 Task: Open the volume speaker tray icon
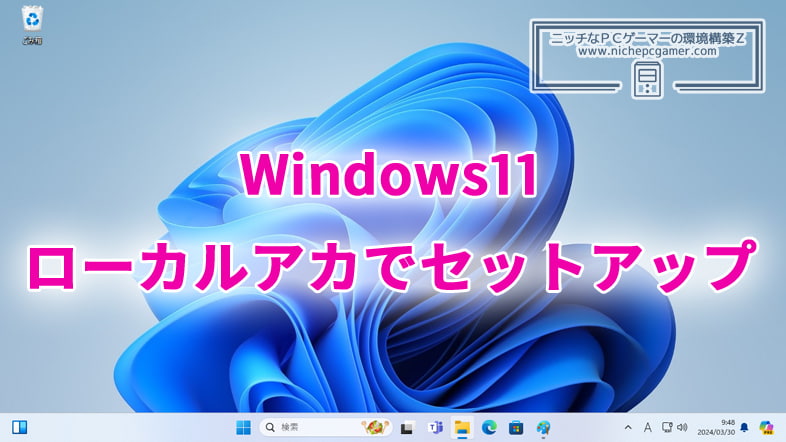682,427
